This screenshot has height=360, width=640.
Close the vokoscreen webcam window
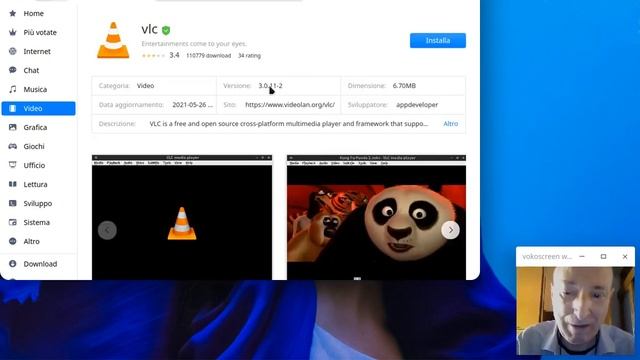point(625,256)
